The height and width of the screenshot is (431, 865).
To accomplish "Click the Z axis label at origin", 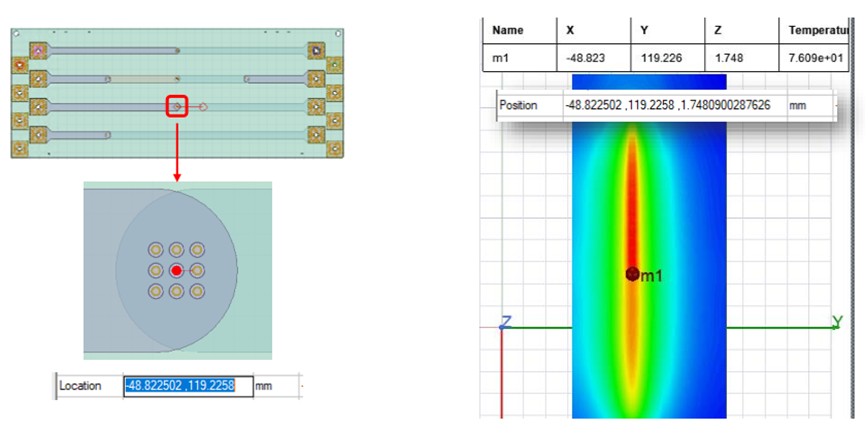I will 505,322.
